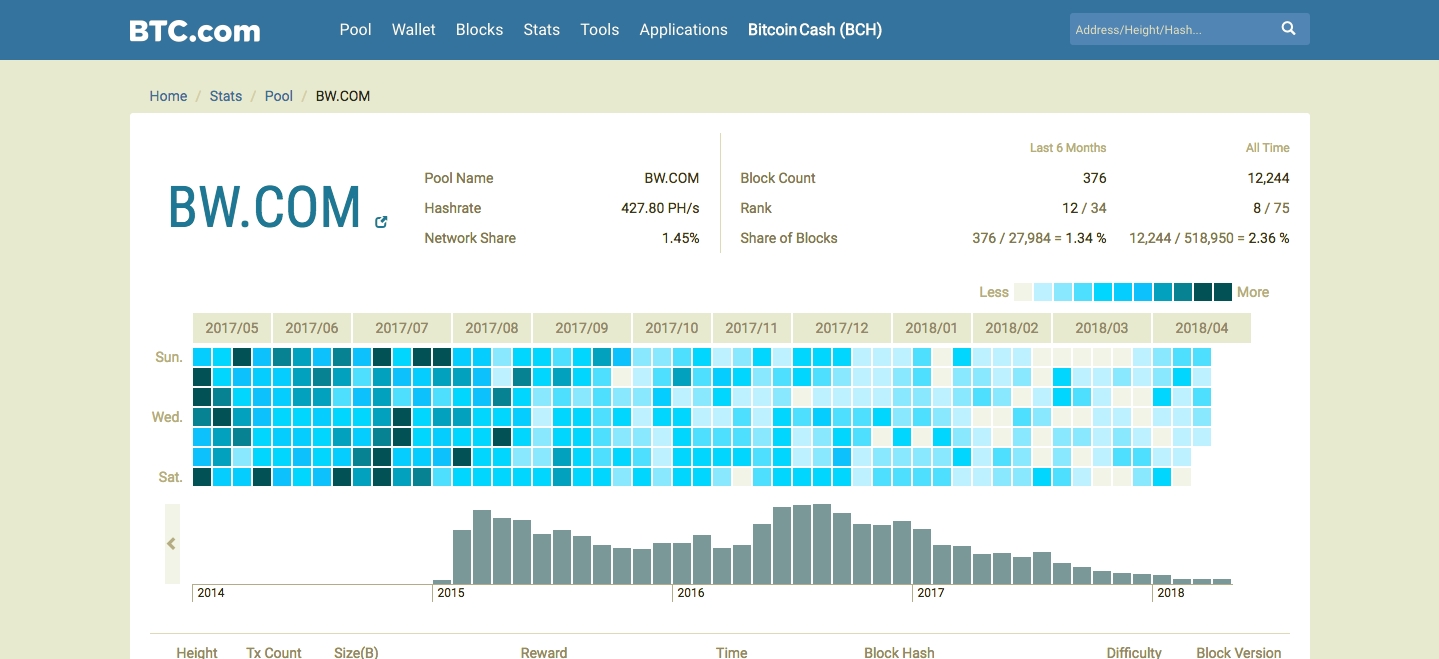Click the Hashrate value 427.80 PH/s
Screen dimensions: 1439x659
tap(660, 208)
